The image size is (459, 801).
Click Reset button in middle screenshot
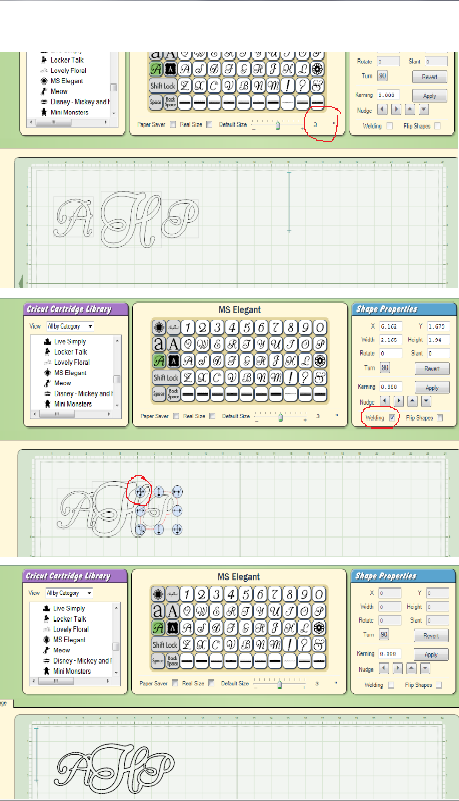tap(432, 369)
